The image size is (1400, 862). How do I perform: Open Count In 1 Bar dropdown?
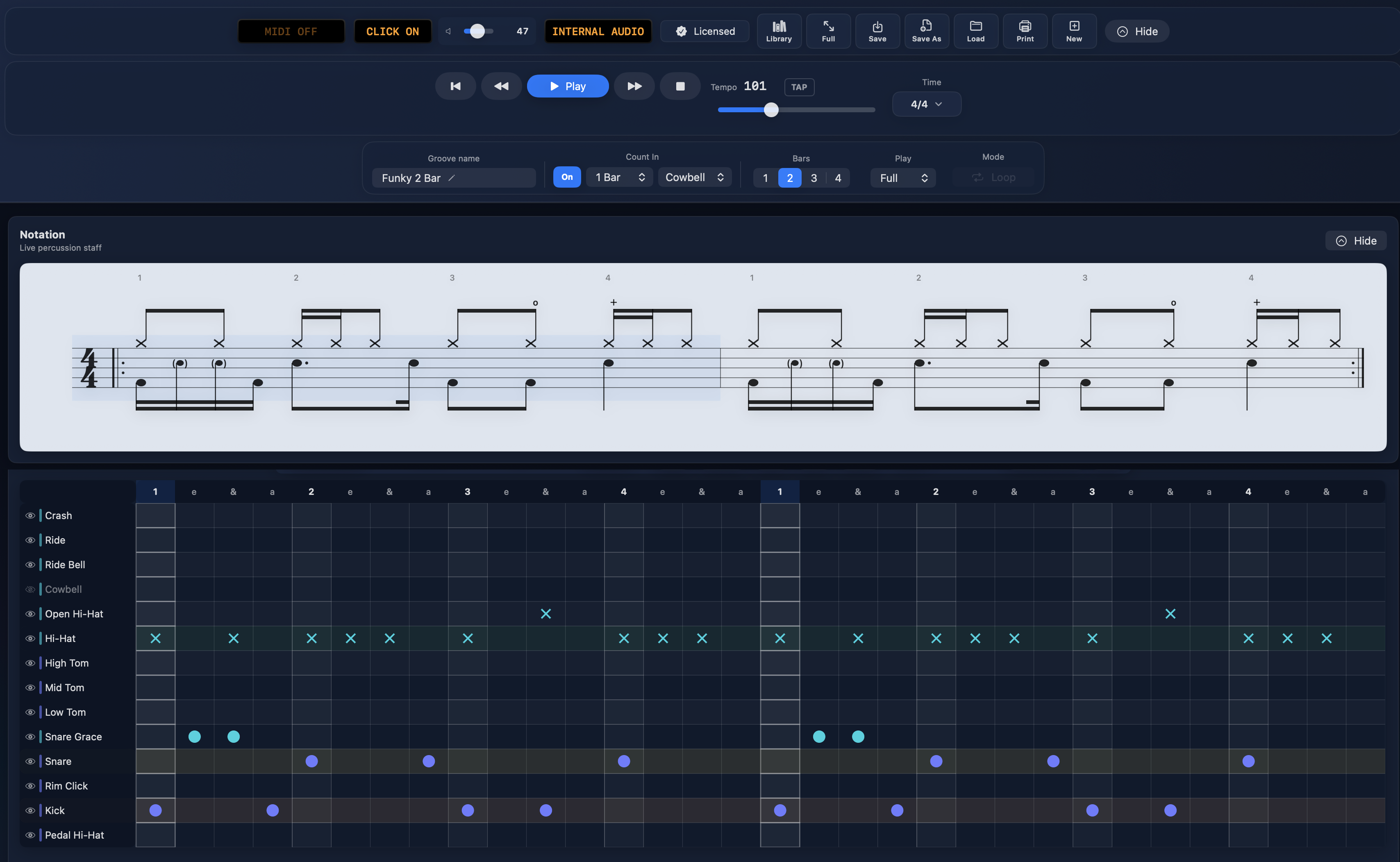pyautogui.click(x=619, y=177)
